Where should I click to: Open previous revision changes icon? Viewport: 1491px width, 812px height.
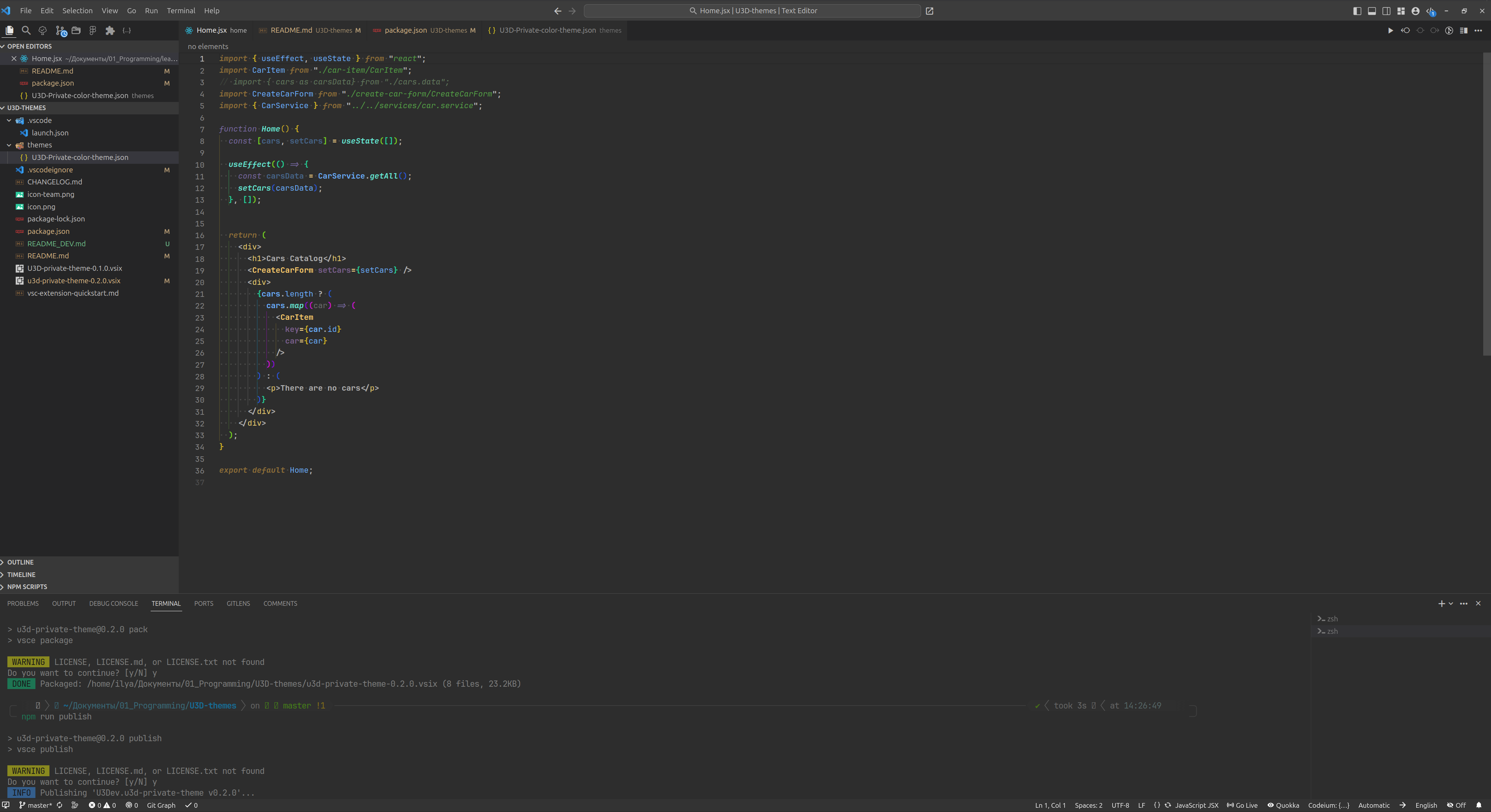(1405, 30)
